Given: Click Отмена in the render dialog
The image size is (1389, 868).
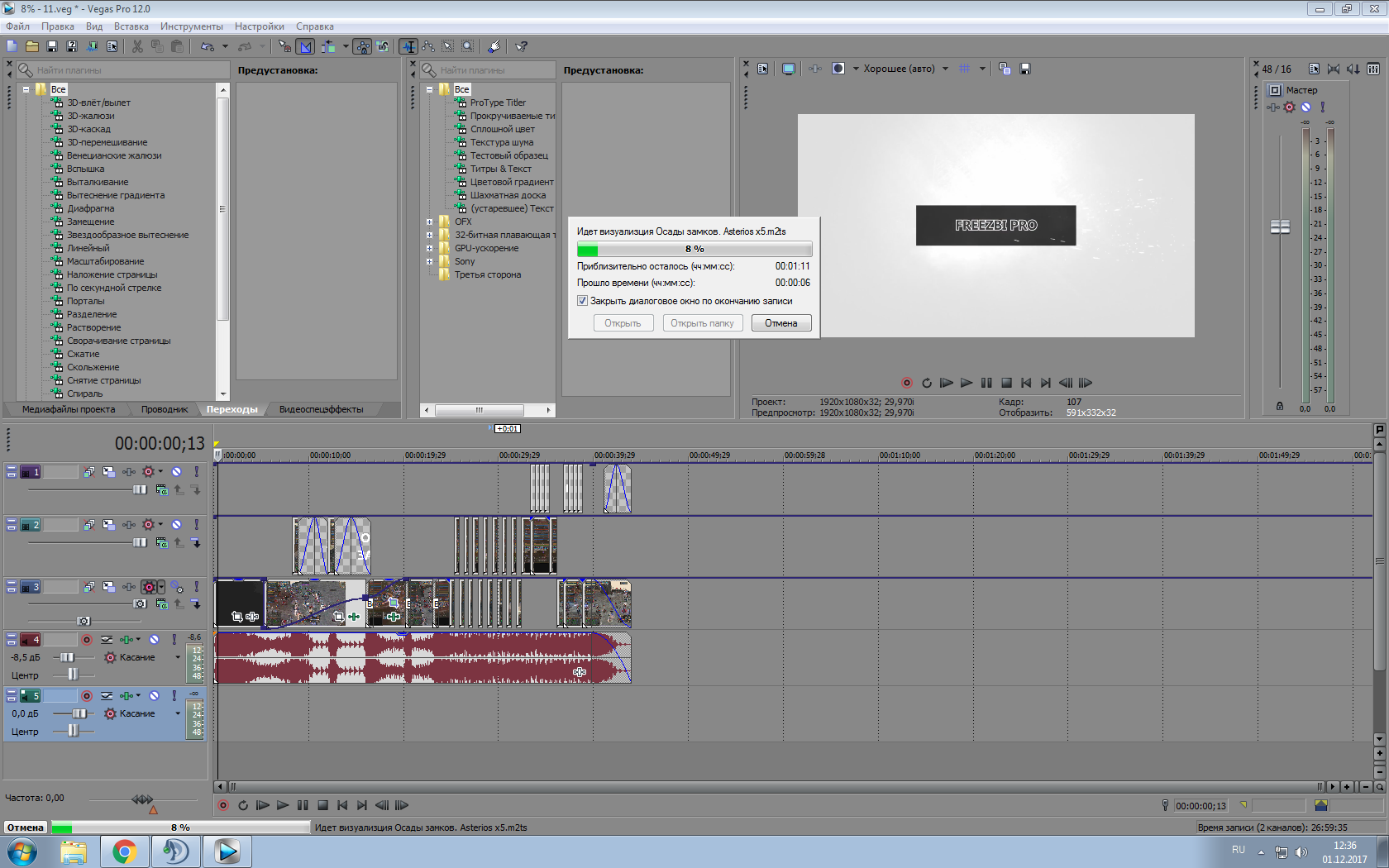Looking at the screenshot, I should (x=781, y=323).
